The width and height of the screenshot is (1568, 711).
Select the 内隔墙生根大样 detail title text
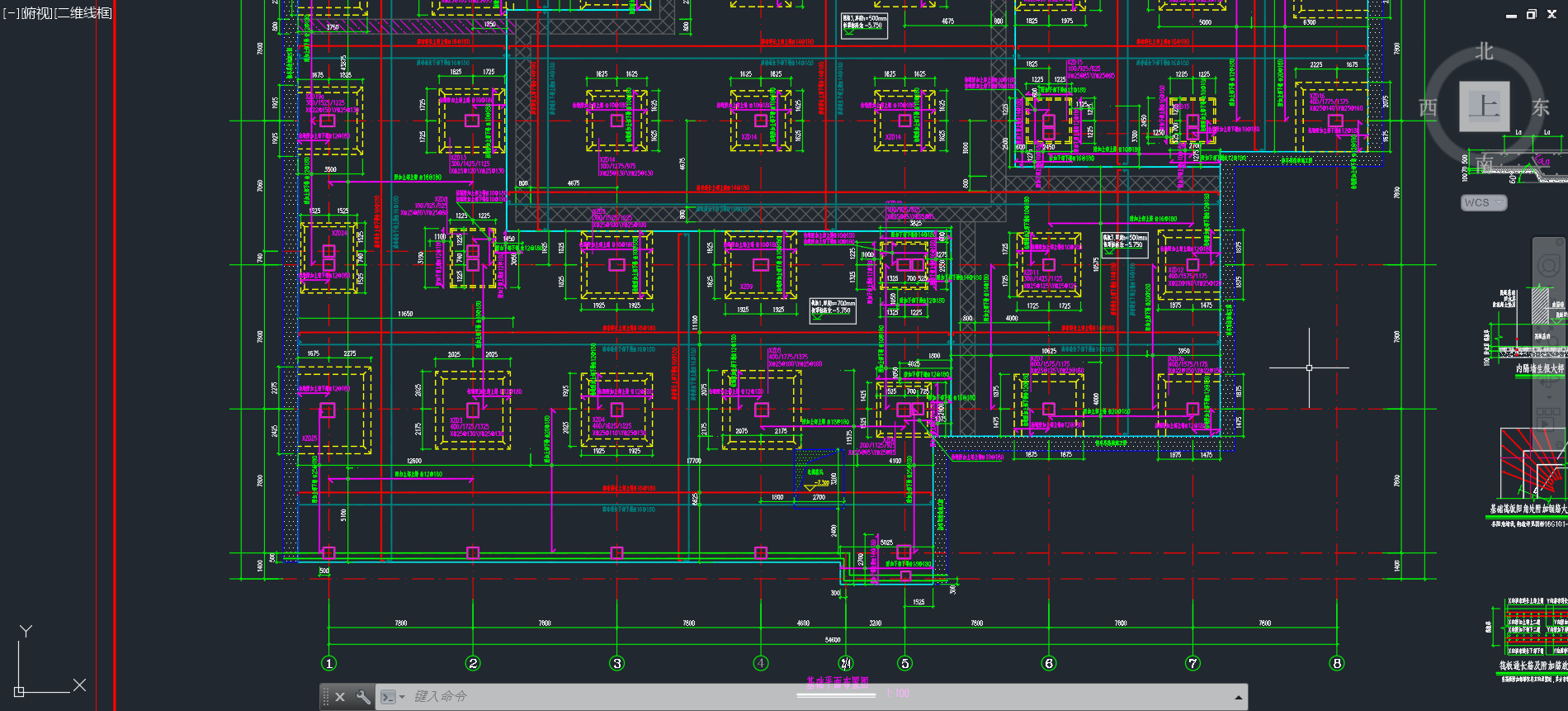pyautogui.click(x=1540, y=369)
